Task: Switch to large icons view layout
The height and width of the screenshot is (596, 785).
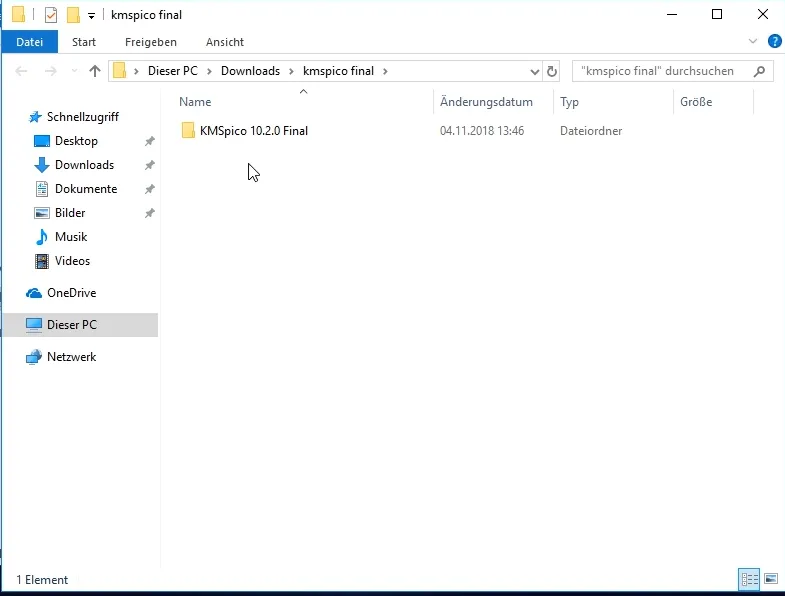Action: [x=771, y=579]
